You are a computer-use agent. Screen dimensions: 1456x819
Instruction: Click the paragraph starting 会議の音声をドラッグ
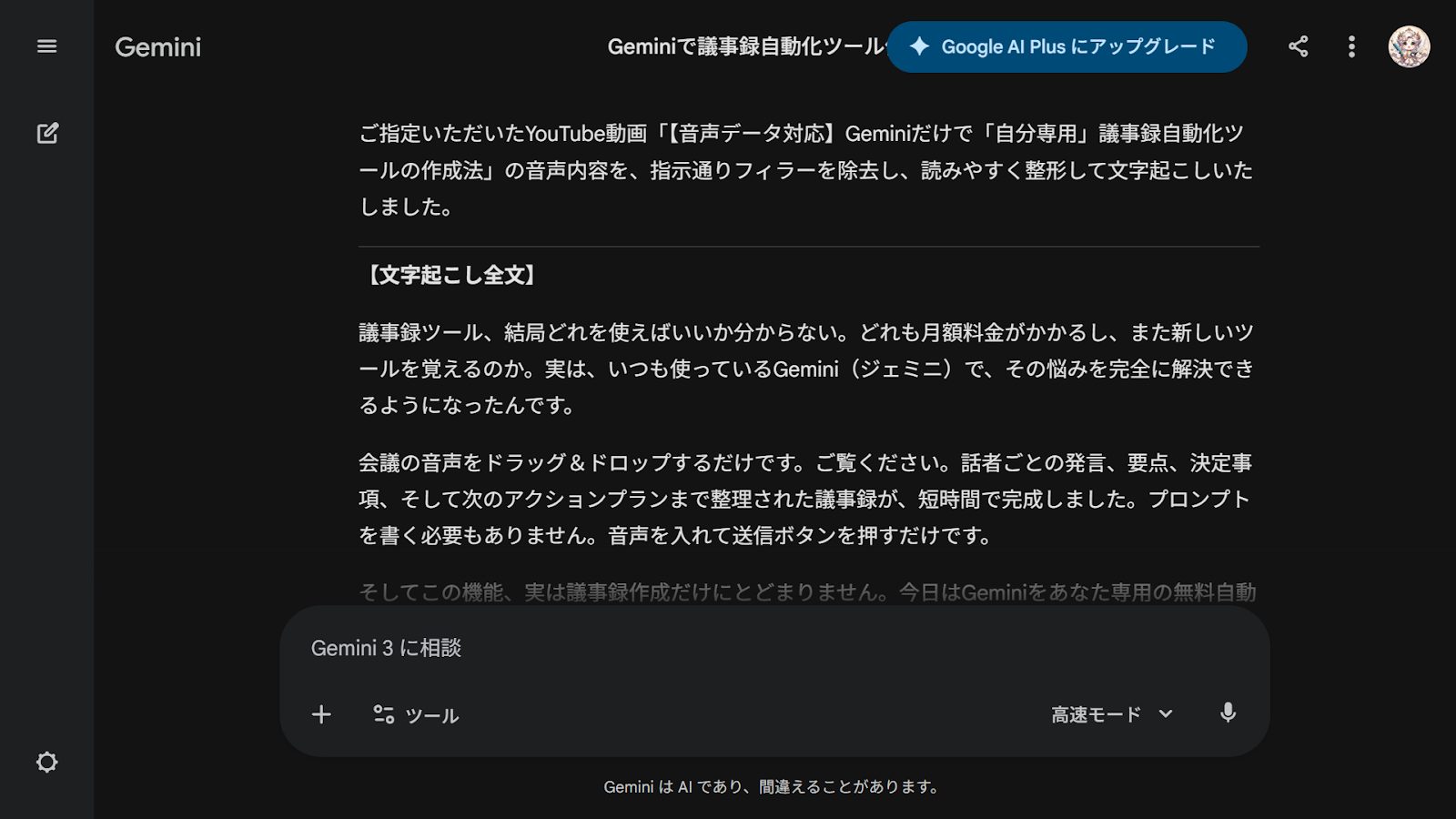(x=806, y=499)
